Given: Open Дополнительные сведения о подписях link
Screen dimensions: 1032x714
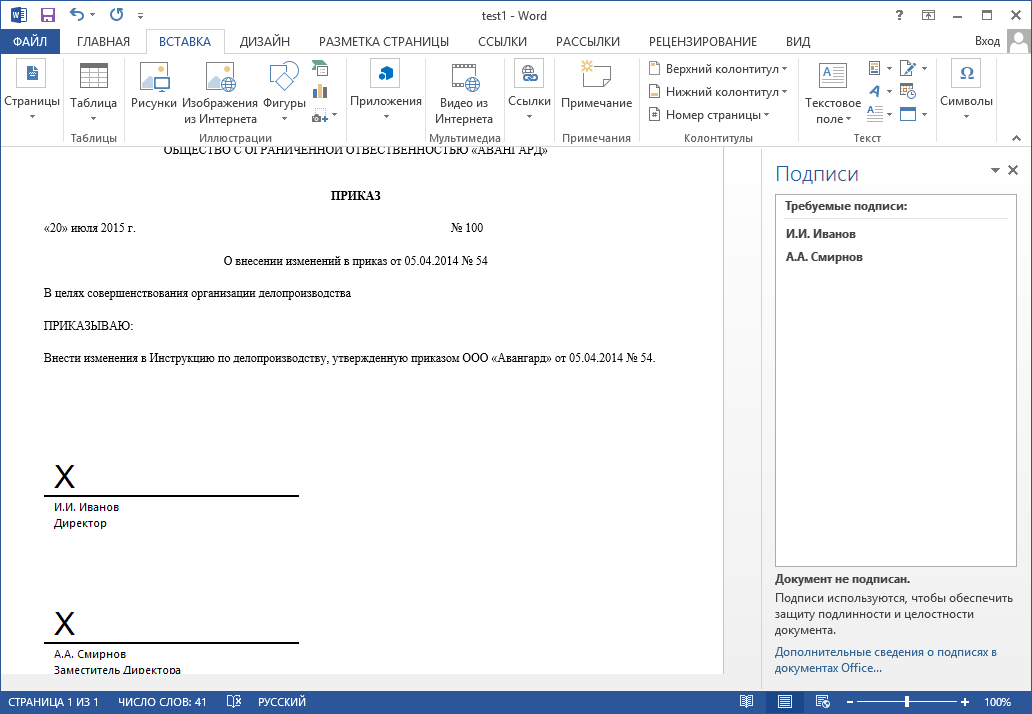Looking at the screenshot, I should (x=885, y=660).
